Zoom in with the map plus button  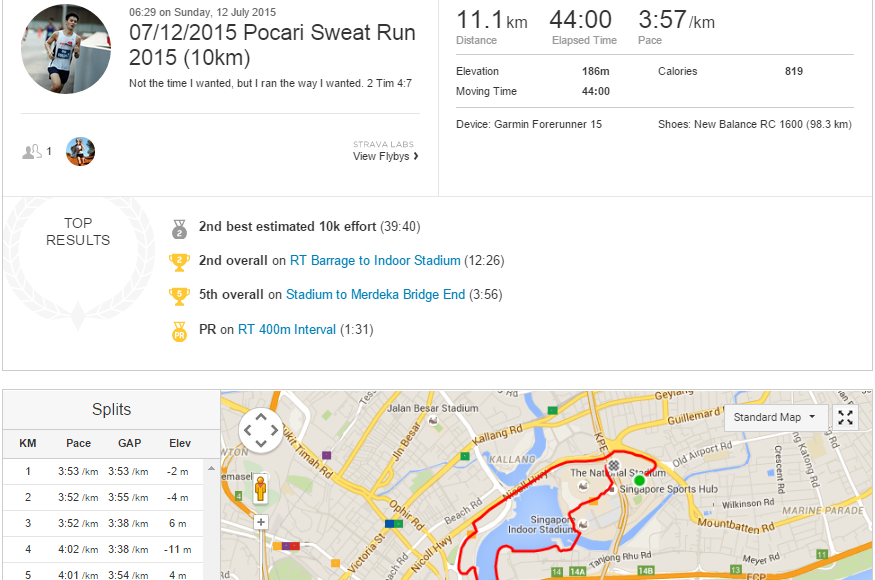tap(261, 523)
